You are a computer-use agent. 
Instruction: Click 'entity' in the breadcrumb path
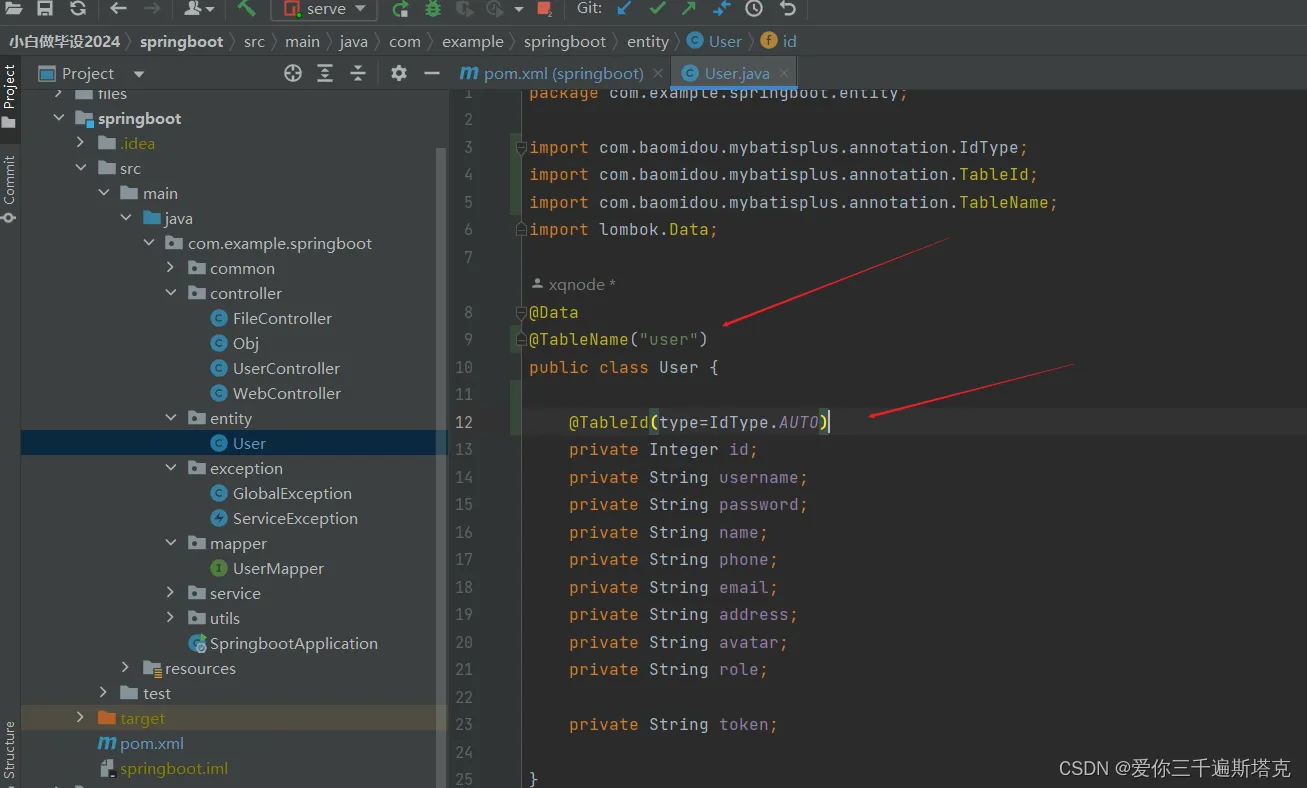click(647, 41)
